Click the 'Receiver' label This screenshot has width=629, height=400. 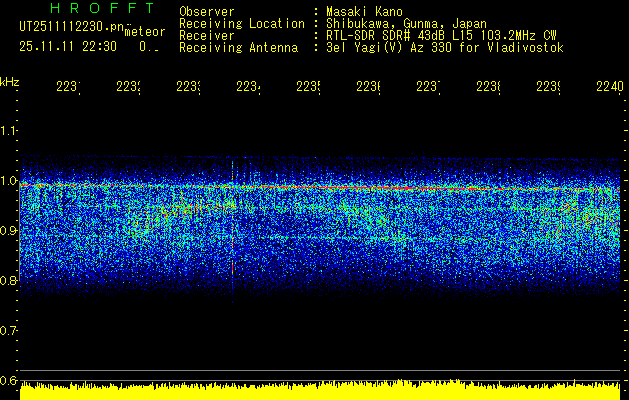207,36
